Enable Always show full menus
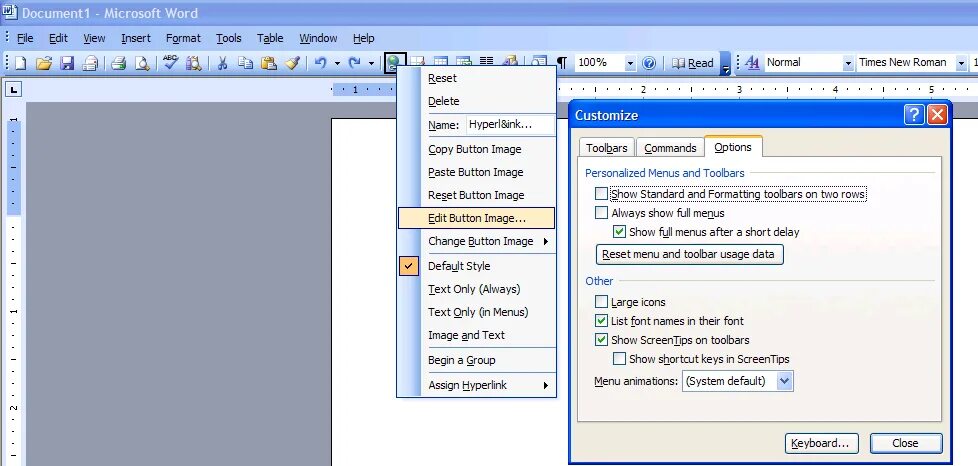Viewport: 978px width, 466px height. (x=601, y=213)
